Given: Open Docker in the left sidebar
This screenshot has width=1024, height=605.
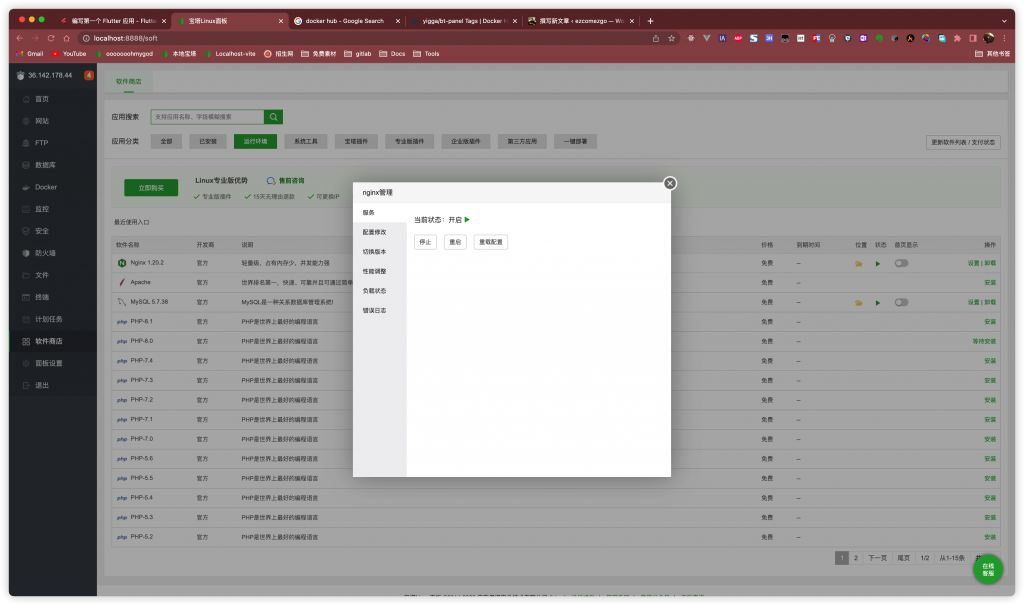Looking at the screenshot, I should (46, 187).
